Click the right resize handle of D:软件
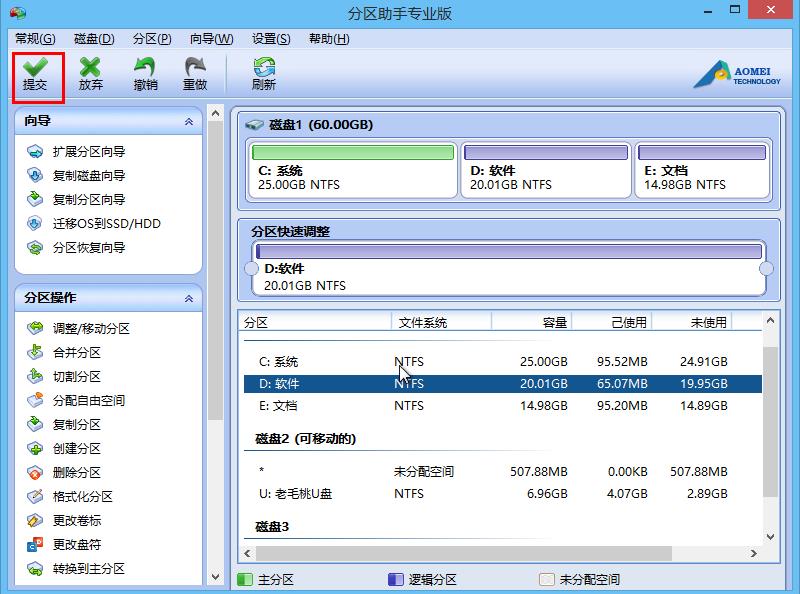The width and height of the screenshot is (800, 594). click(x=766, y=269)
